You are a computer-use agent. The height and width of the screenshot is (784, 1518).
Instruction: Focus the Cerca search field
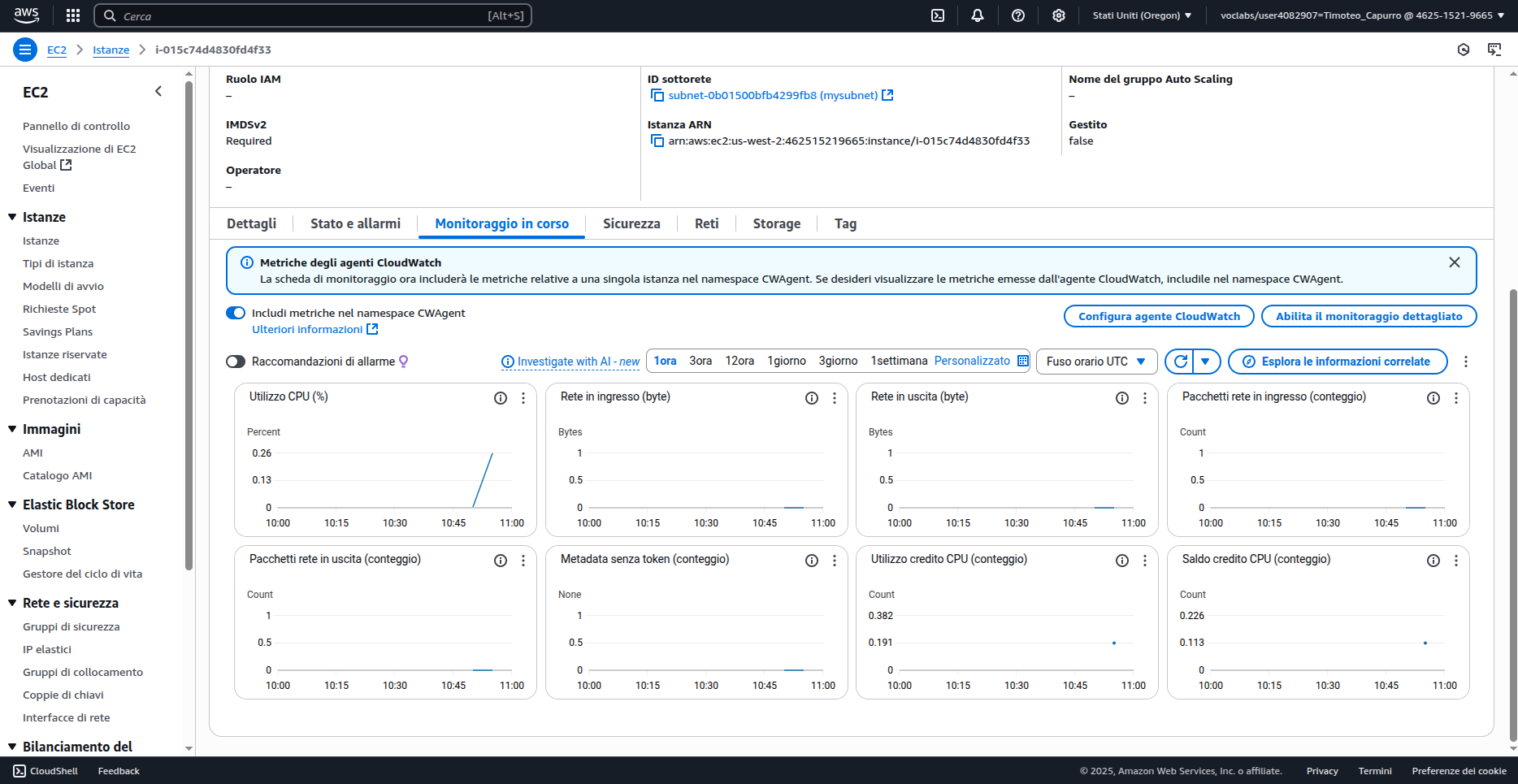coord(313,15)
